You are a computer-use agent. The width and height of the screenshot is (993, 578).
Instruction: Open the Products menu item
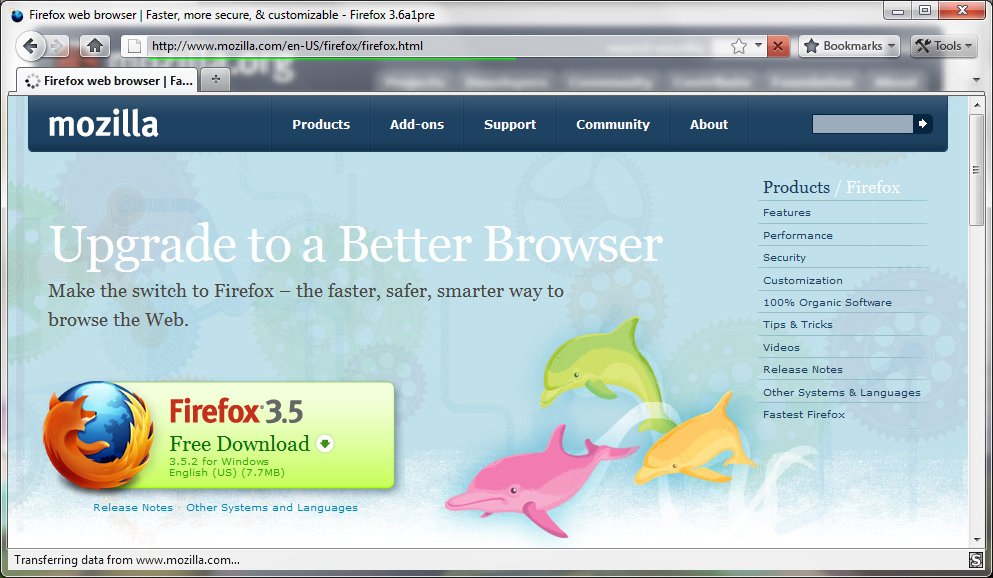click(321, 125)
